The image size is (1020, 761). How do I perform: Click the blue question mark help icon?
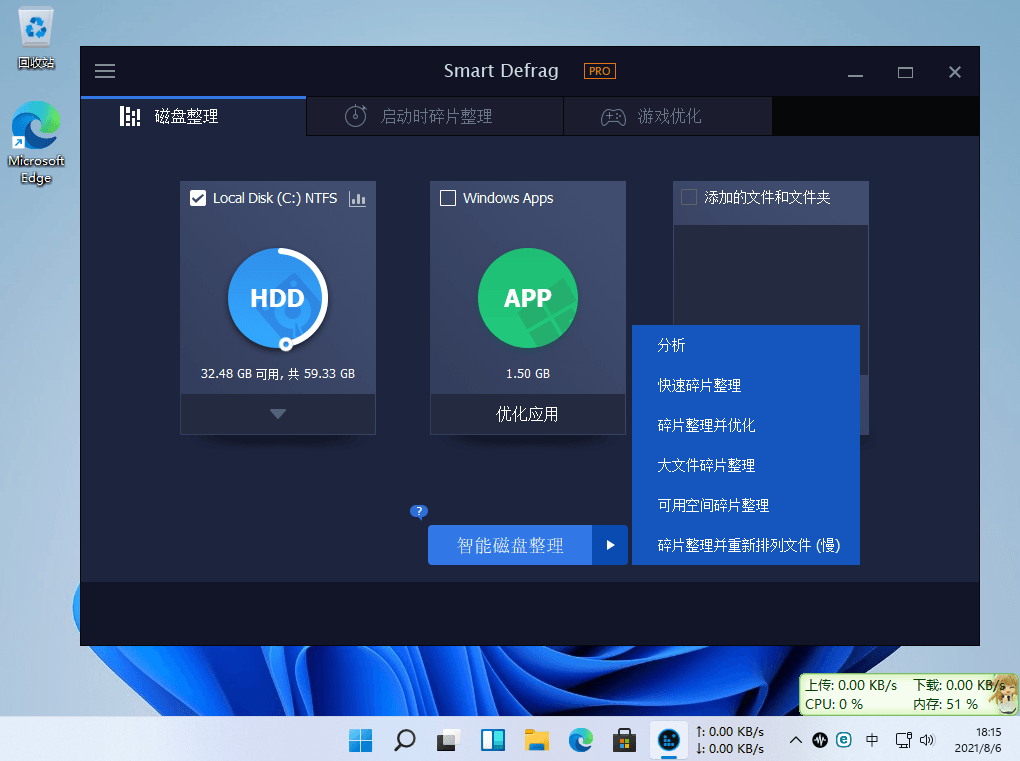click(418, 511)
